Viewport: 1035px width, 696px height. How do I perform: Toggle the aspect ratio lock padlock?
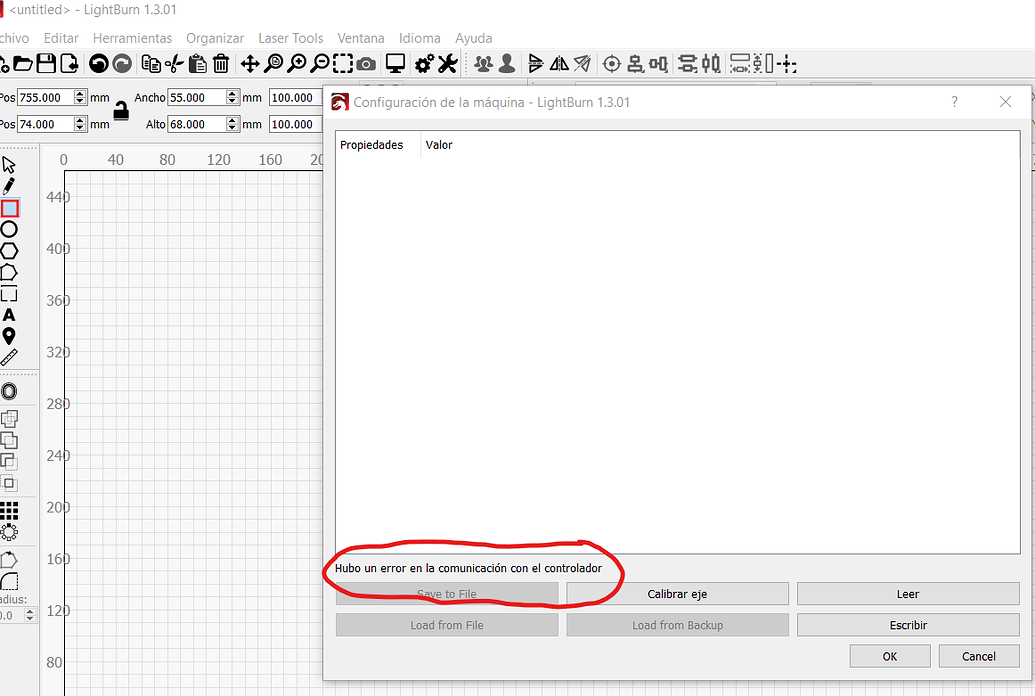pos(120,111)
